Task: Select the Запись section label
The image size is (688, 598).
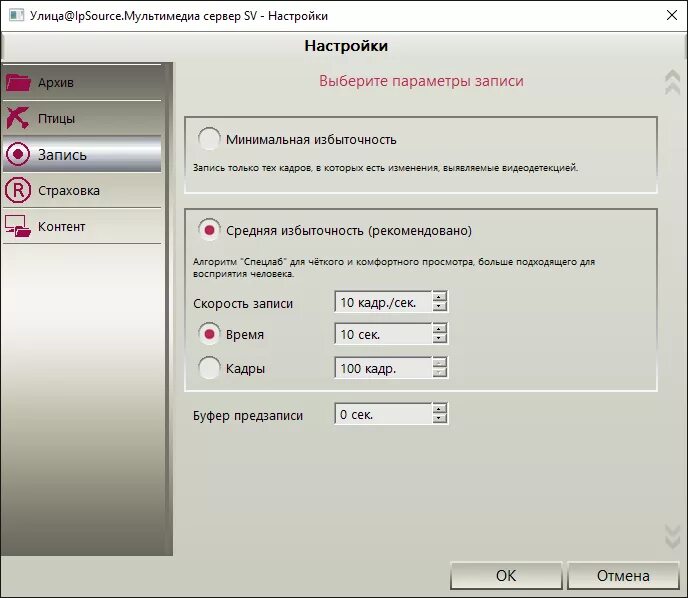Action: pos(62,155)
